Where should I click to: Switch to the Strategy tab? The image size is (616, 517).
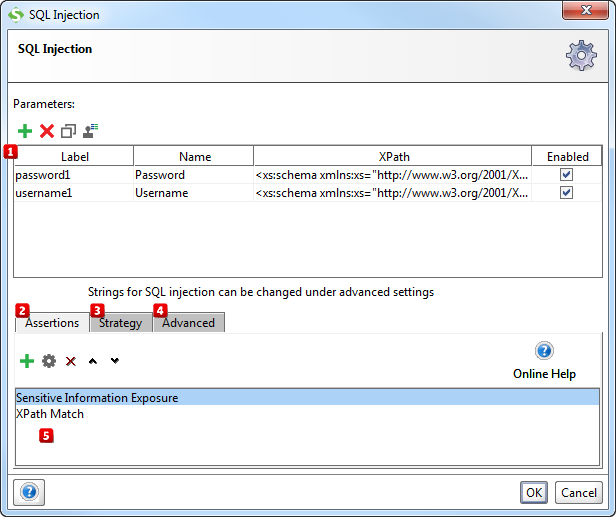121,323
